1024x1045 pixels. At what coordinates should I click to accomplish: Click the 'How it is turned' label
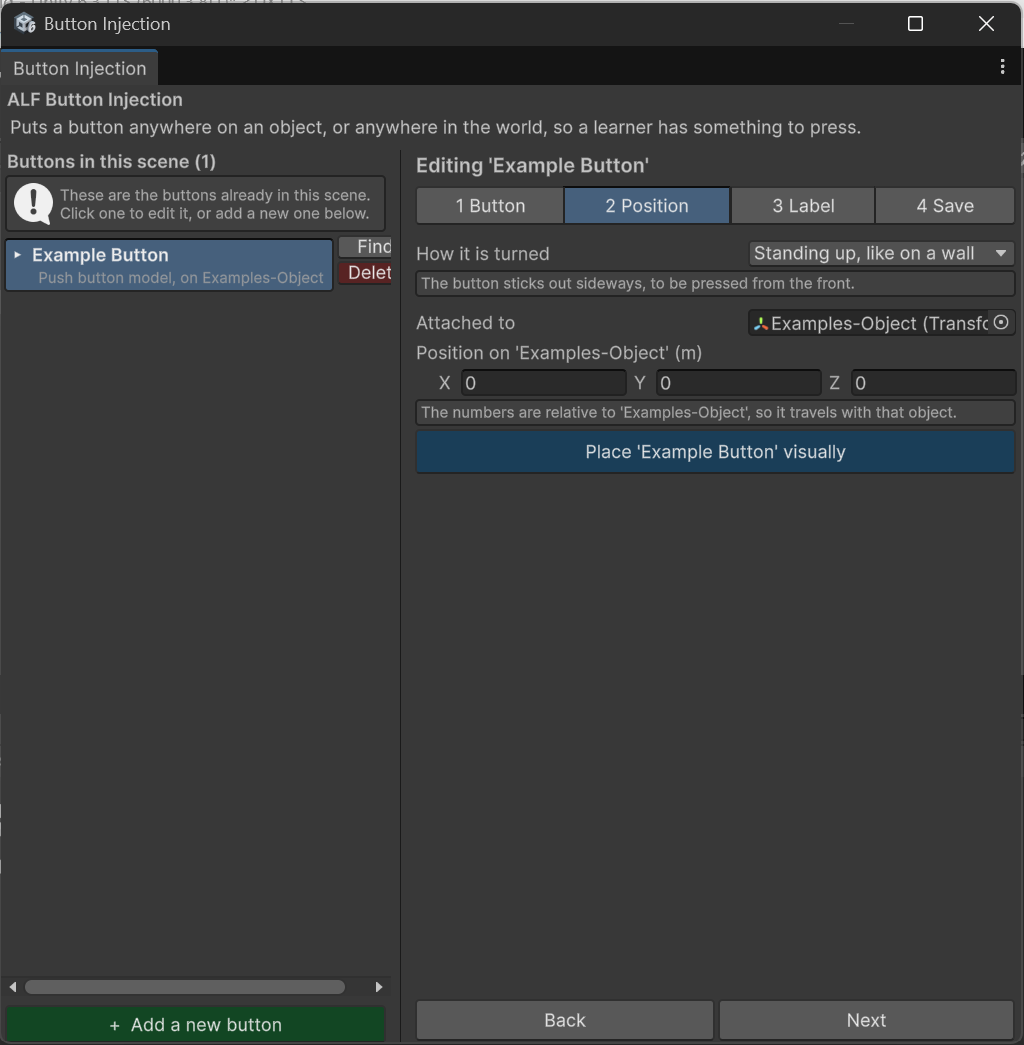[x=483, y=254]
